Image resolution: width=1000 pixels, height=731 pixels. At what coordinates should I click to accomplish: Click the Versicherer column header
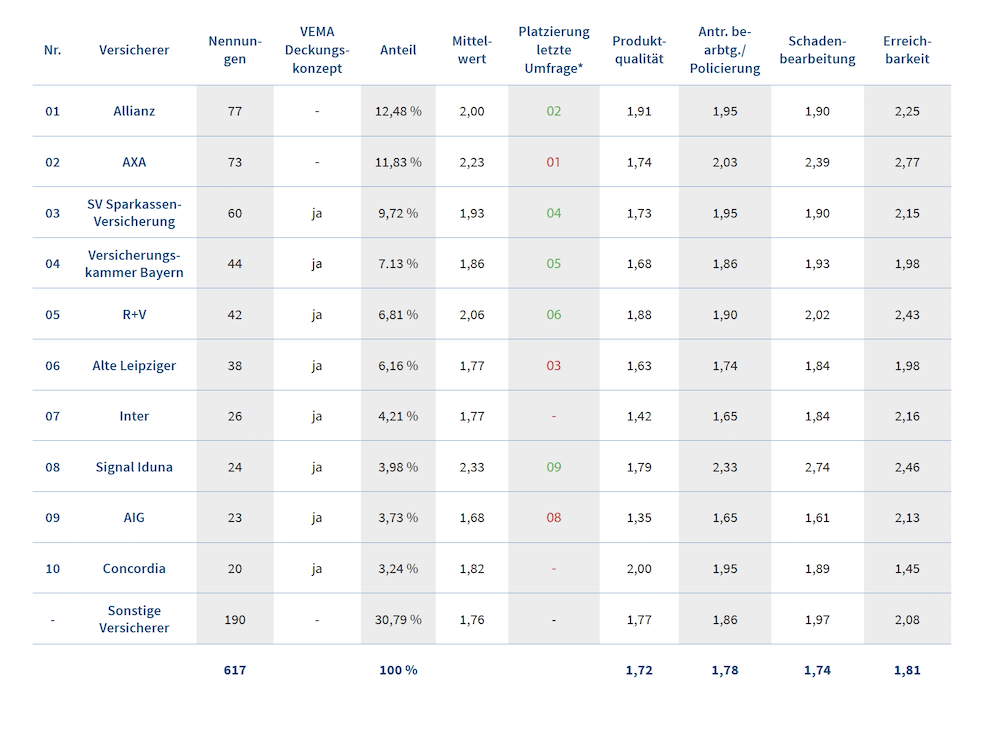point(134,50)
